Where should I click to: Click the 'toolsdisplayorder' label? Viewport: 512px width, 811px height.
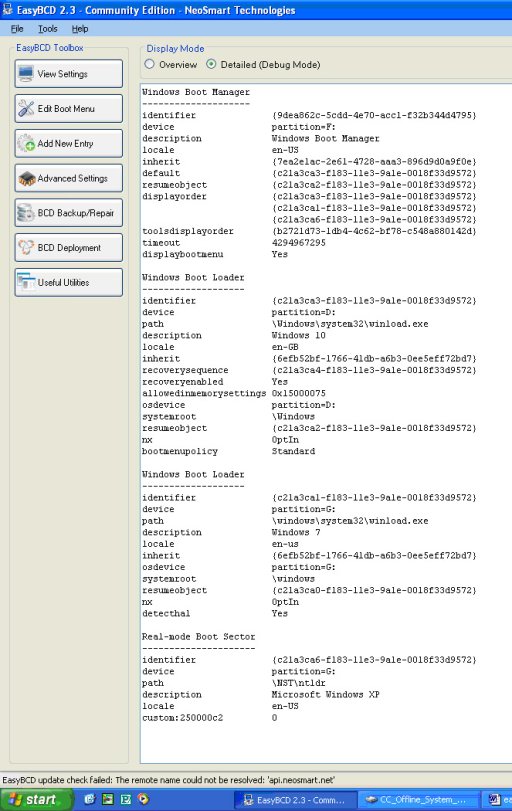tap(188, 231)
